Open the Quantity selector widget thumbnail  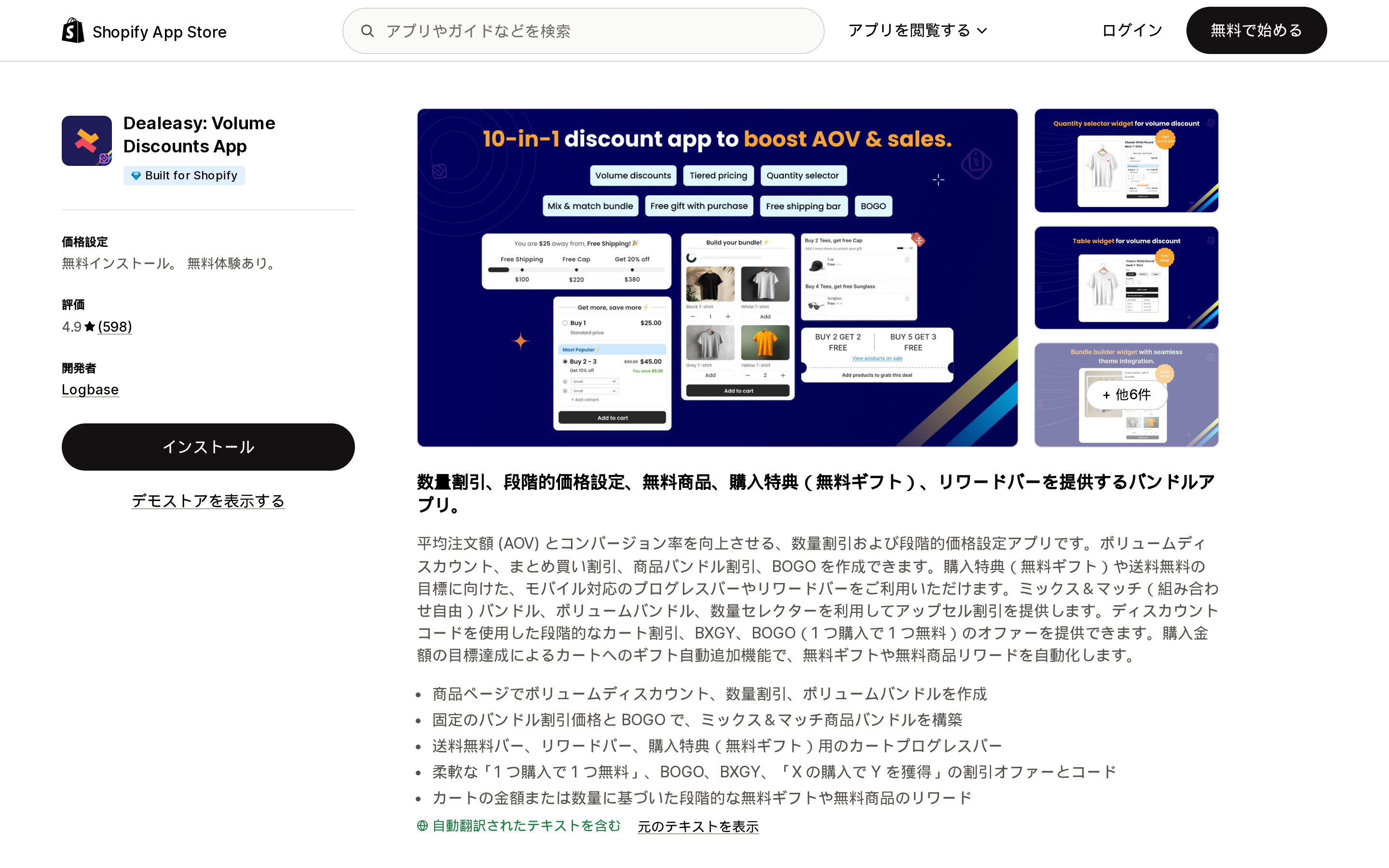(x=1126, y=161)
